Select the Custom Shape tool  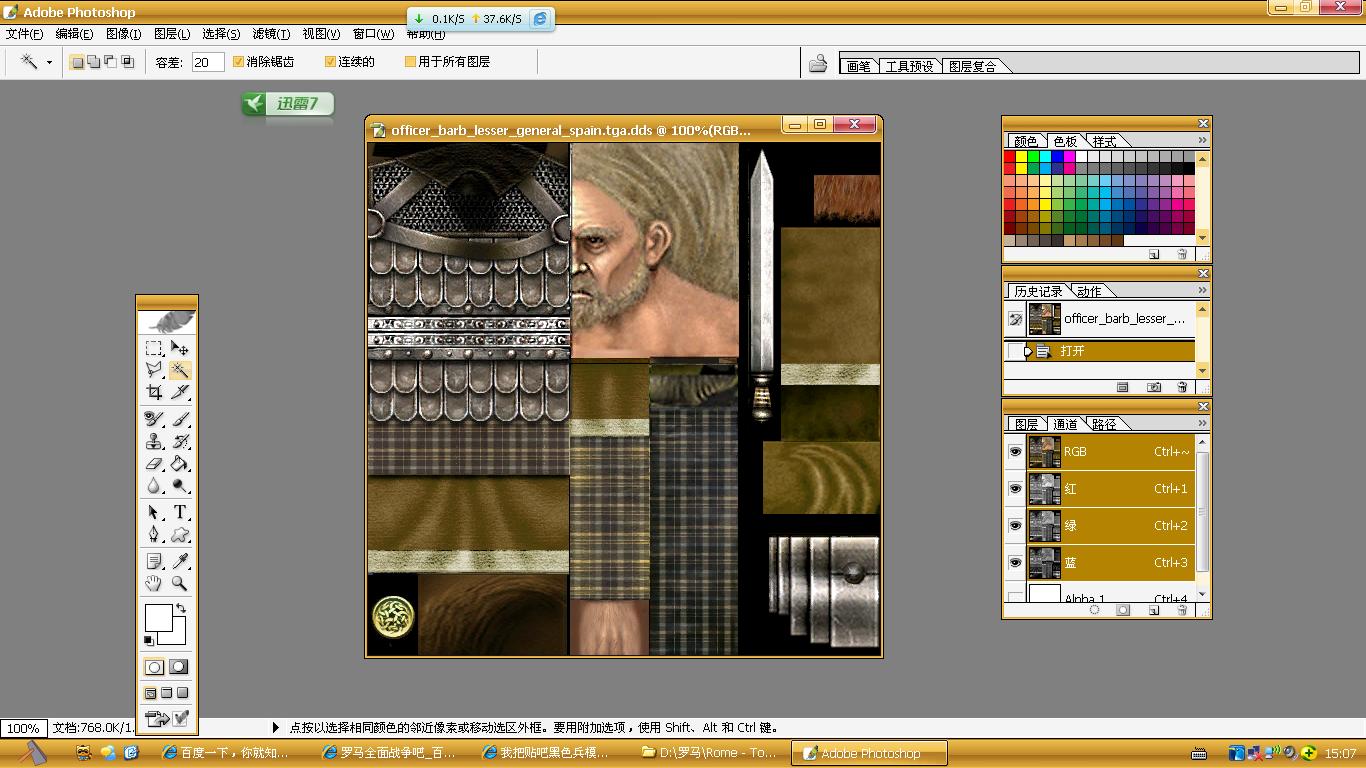coord(180,534)
